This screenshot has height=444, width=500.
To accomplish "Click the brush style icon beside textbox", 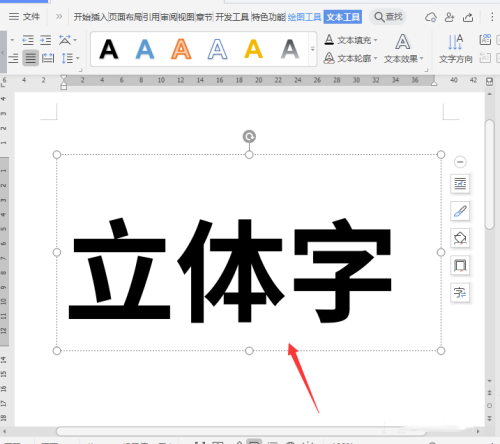I will click(x=460, y=211).
